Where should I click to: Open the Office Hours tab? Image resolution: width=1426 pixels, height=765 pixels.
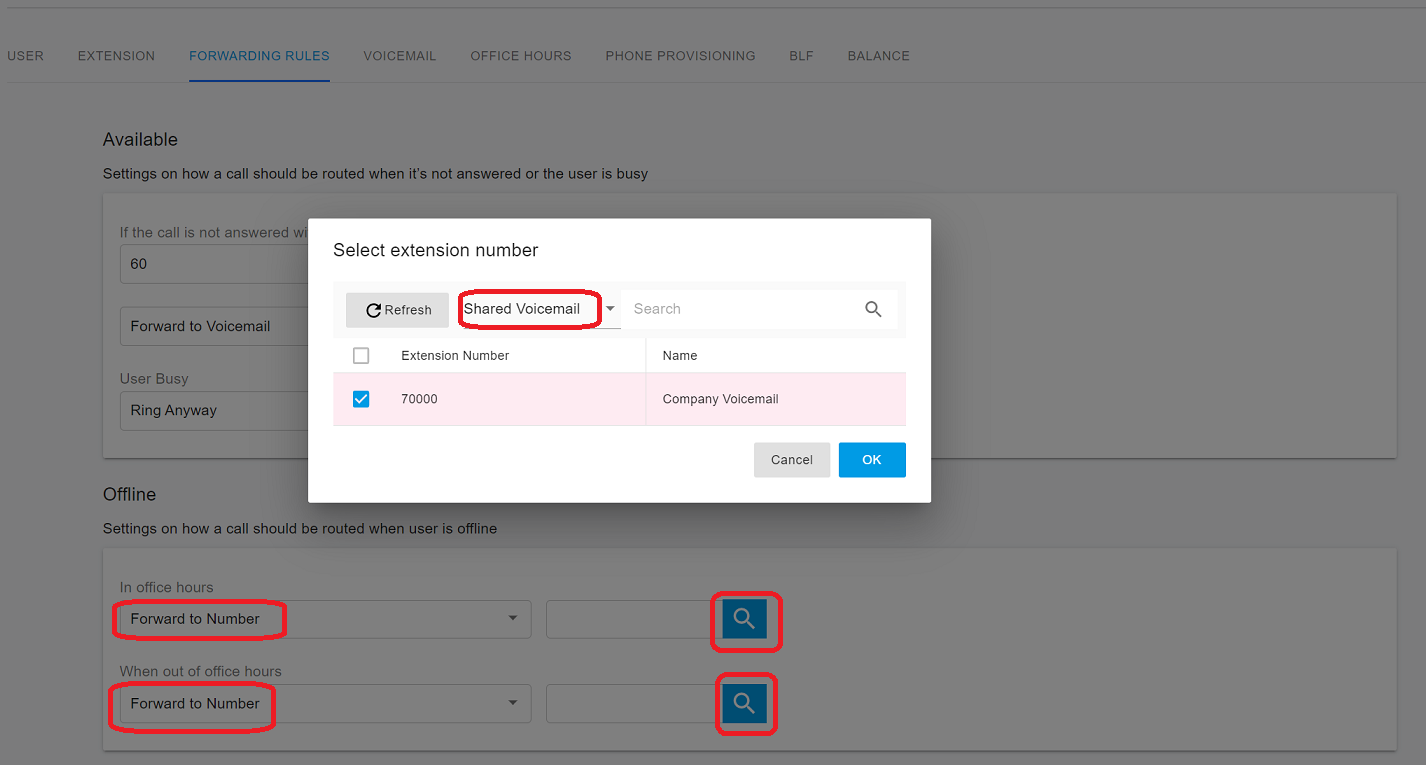point(521,56)
